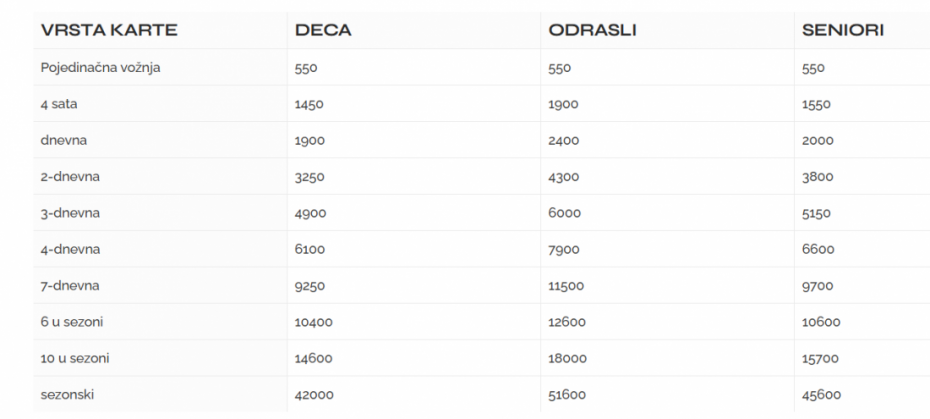930x419 pixels.
Task: Click the 4 sata DECA price 1450
Action: 310,104
